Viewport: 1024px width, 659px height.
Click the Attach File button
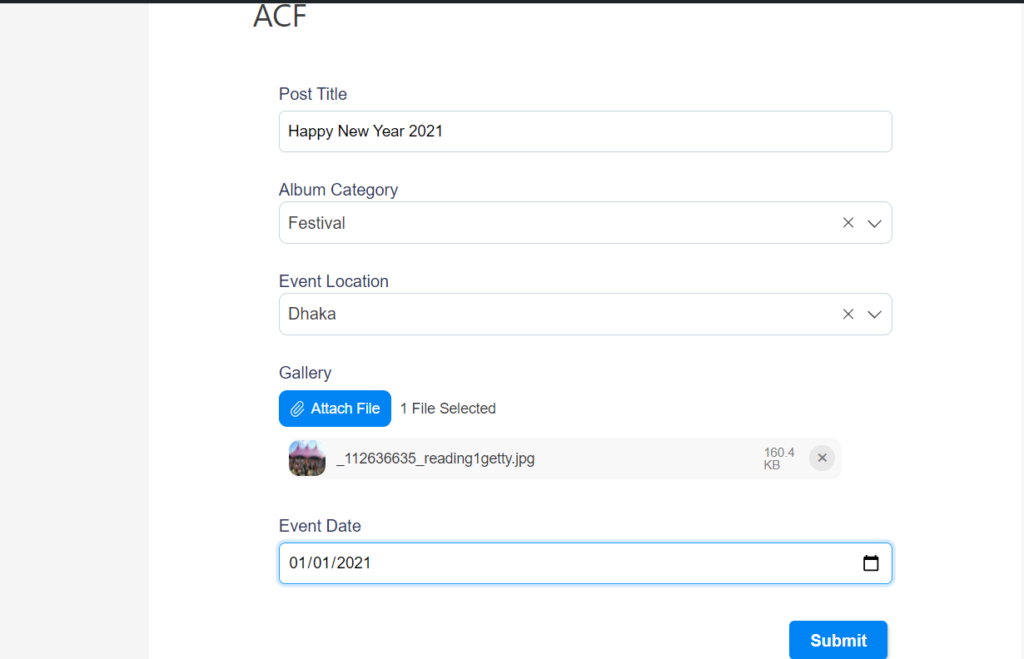[x=334, y=408]
